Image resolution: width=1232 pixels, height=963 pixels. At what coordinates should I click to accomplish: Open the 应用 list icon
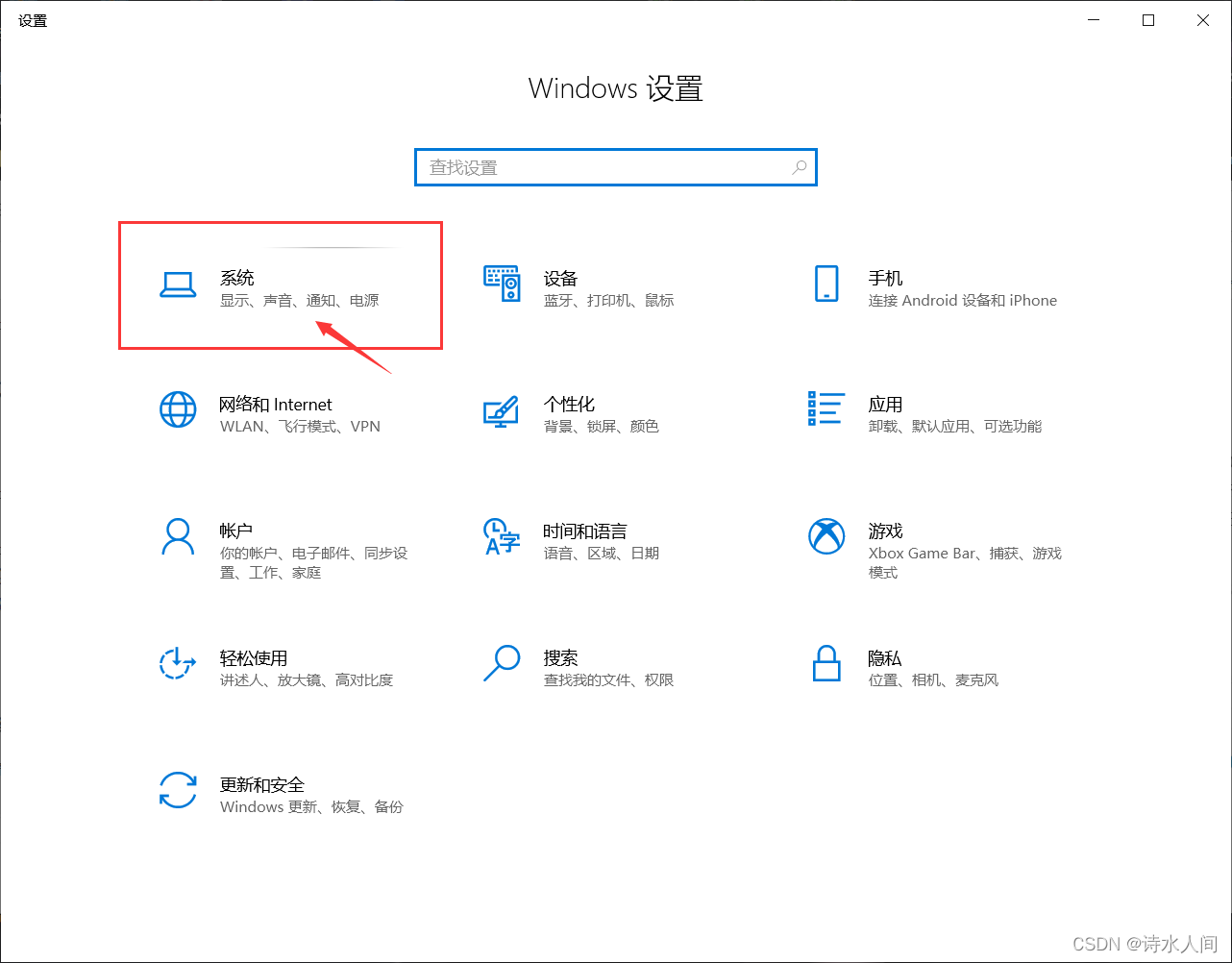[826, 408]
